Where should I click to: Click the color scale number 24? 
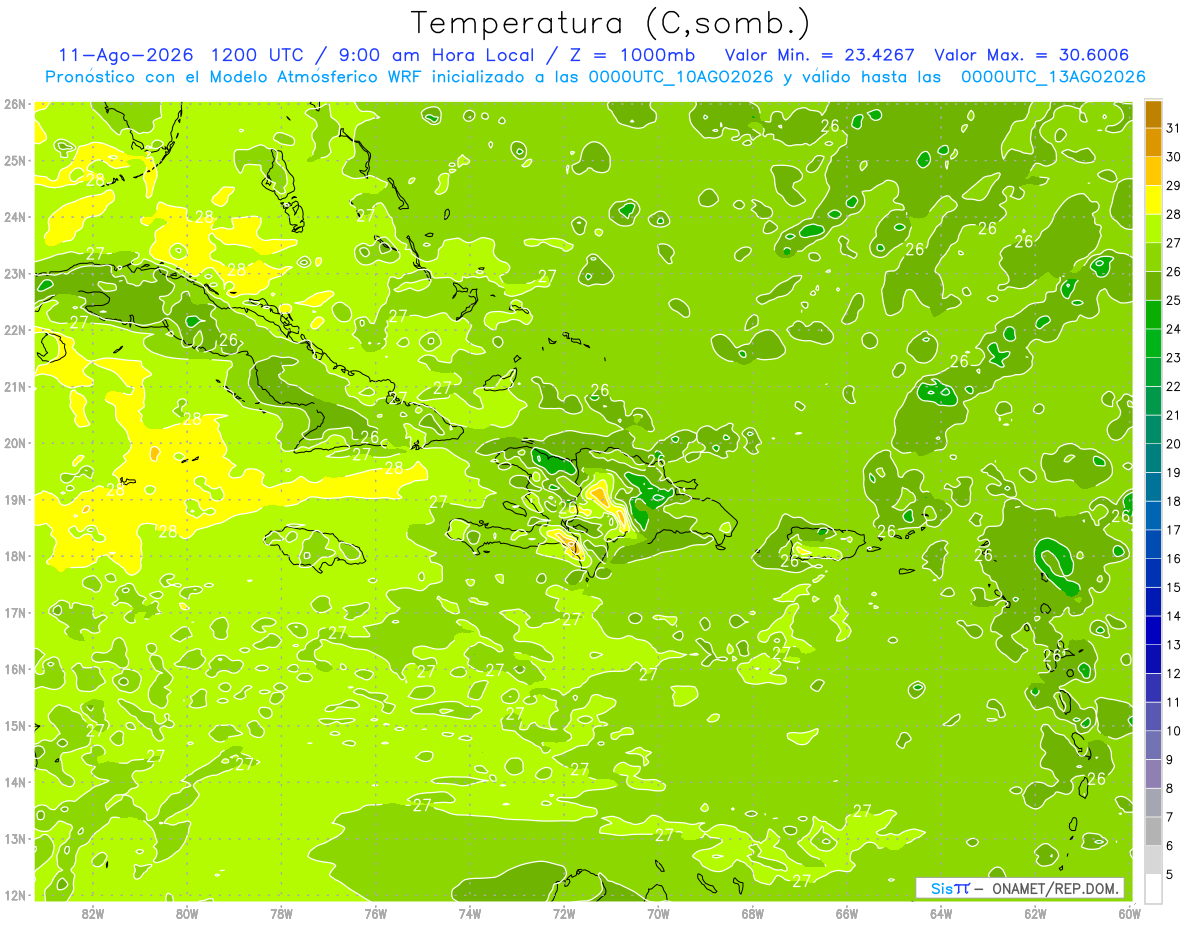(x=1173, y=329)
